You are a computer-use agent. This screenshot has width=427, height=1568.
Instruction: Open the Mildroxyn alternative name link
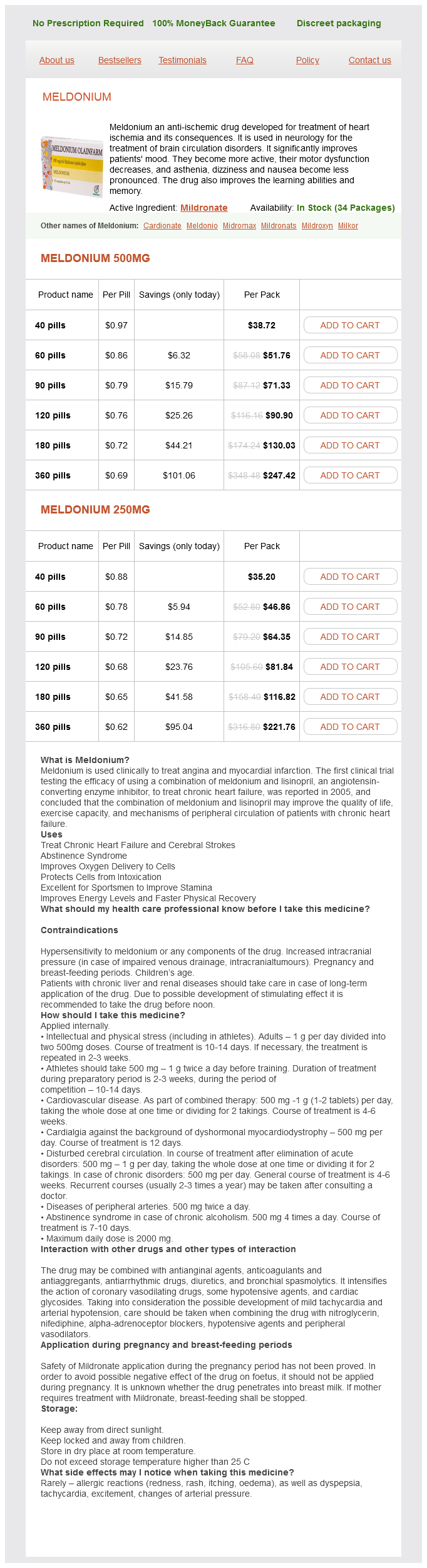click(x=317, y=226)
